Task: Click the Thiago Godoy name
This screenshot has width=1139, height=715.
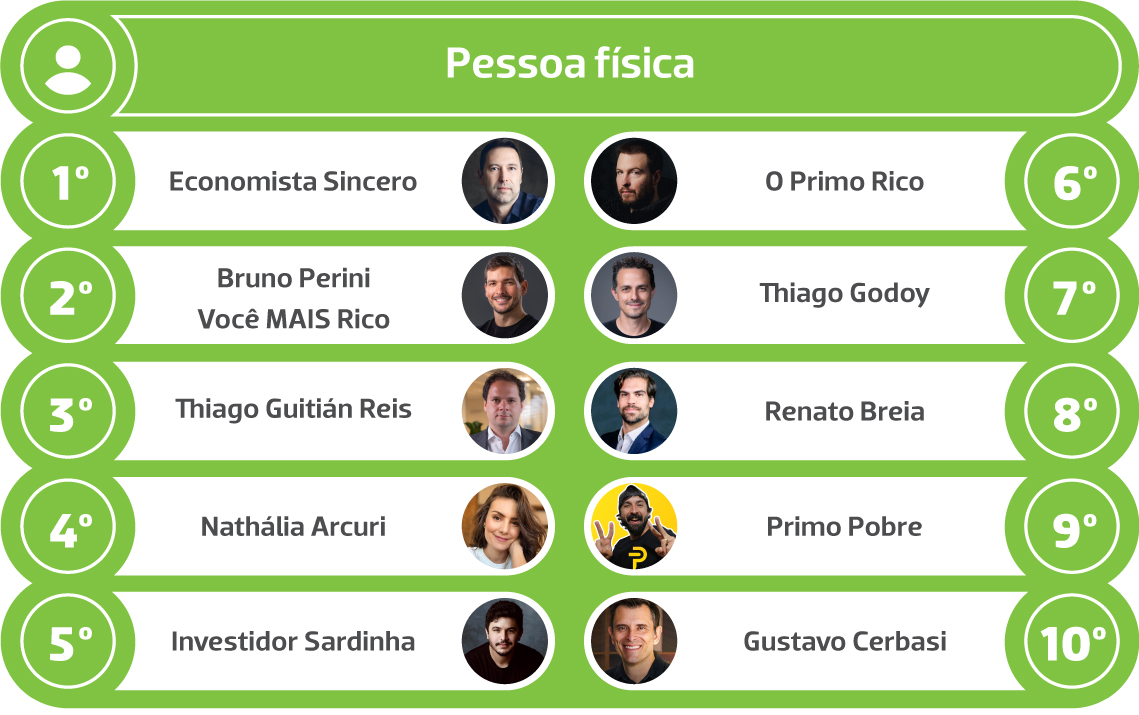Action: [x=845, y=294]
